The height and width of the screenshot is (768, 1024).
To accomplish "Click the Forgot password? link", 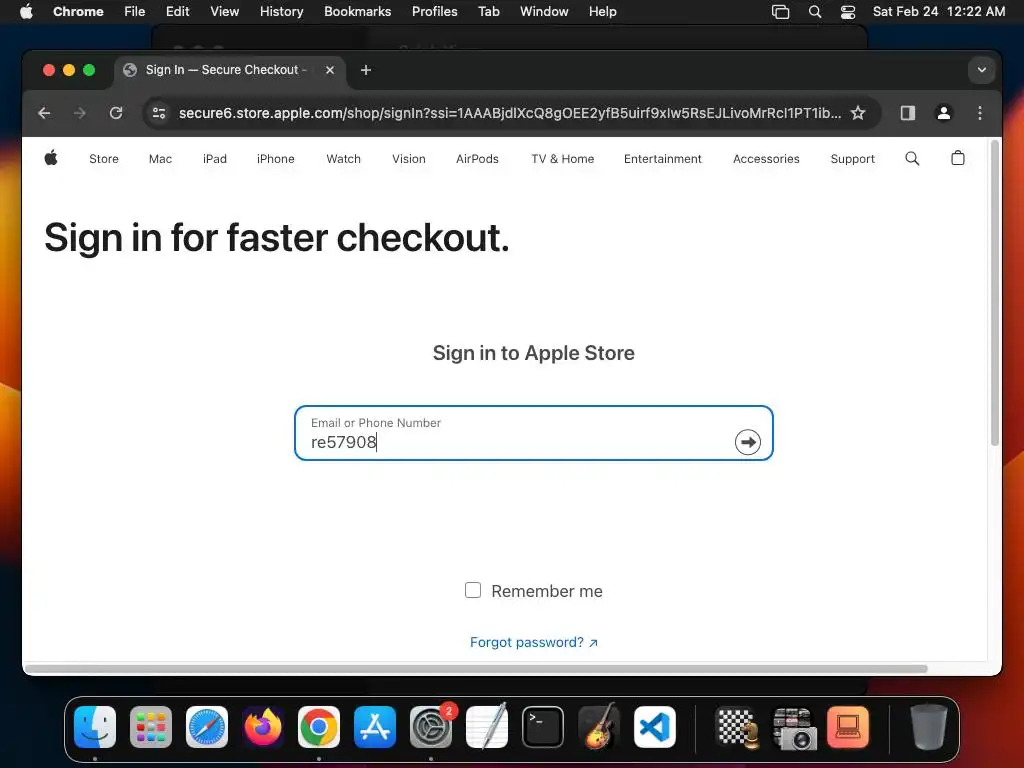I will [x=534, y=642].
